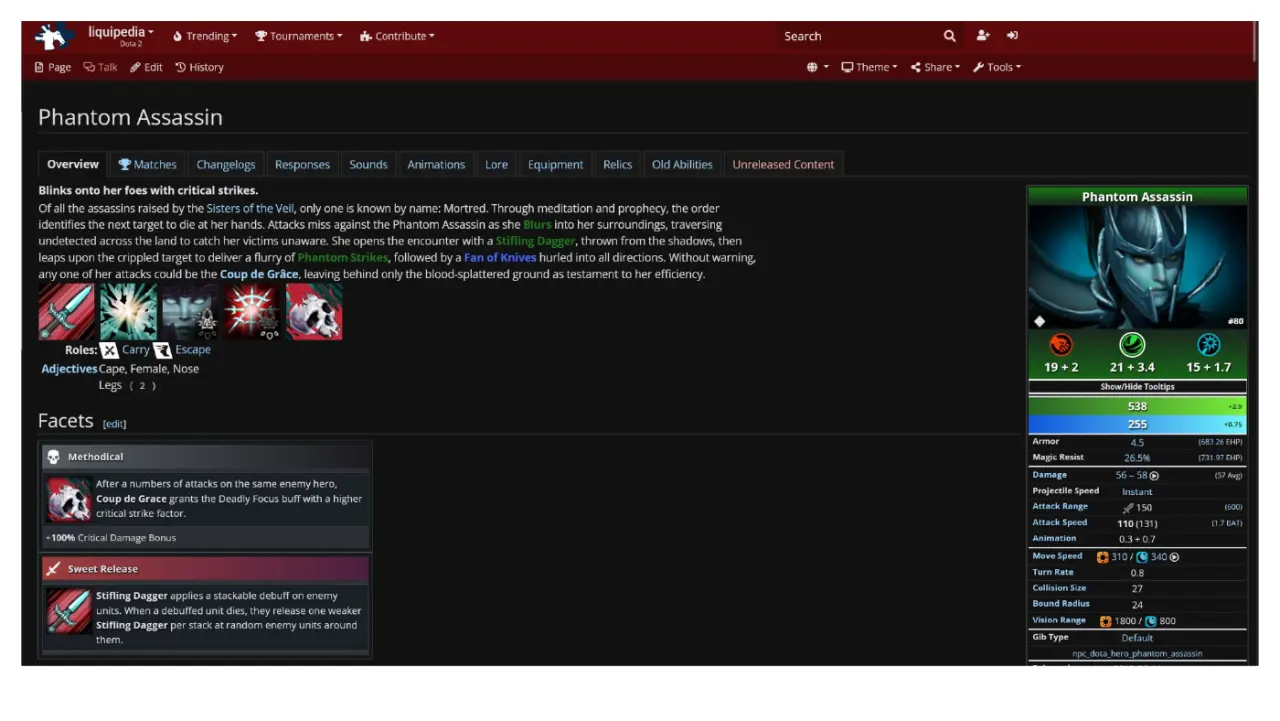Click the Phantom Assassin portrait image
The image size is (1280, 721).
tap(1138, 268)
